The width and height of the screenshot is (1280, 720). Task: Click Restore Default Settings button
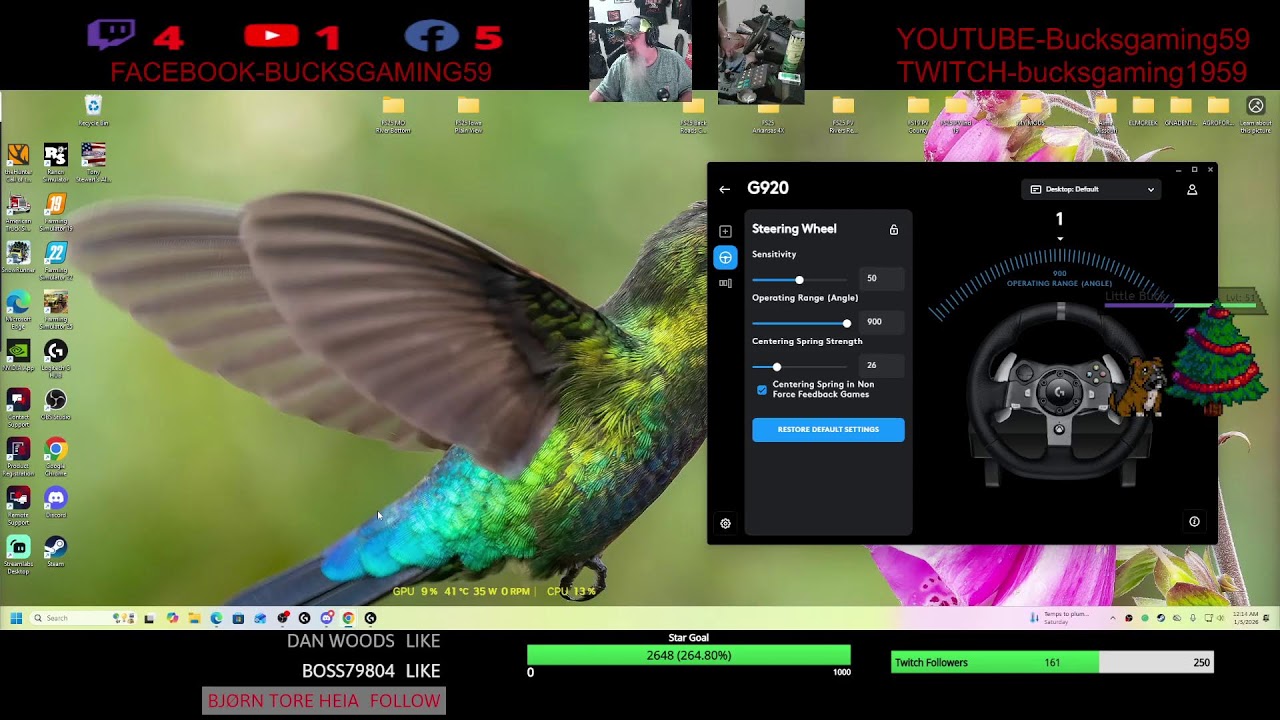(x=828, y=430)
